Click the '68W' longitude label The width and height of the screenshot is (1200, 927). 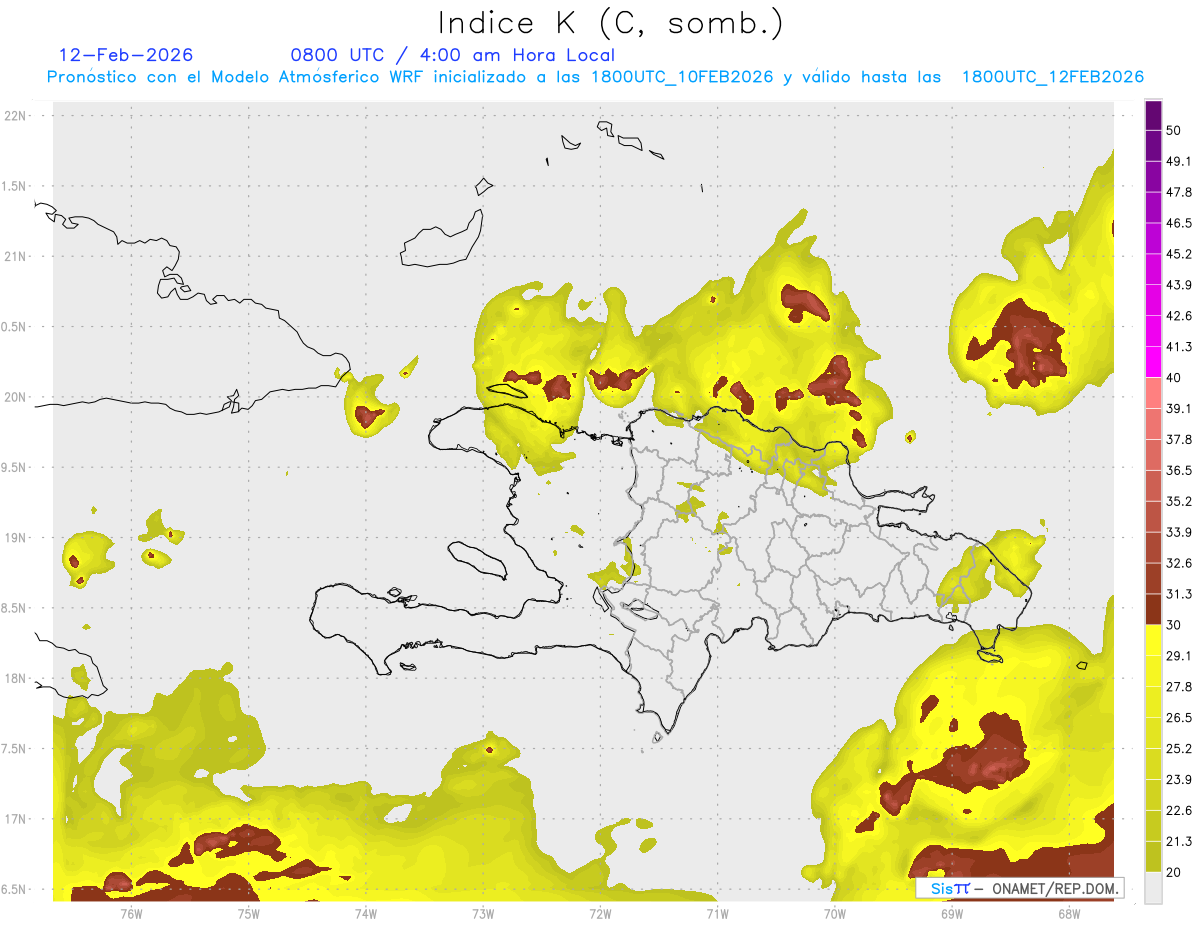click(x=1068, y=913)
